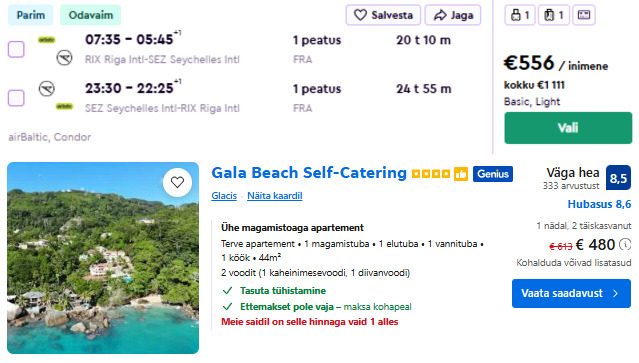
Task: Click the Condor logo on outbound flight
Action: pyautogui.click(x=64, y=57)
